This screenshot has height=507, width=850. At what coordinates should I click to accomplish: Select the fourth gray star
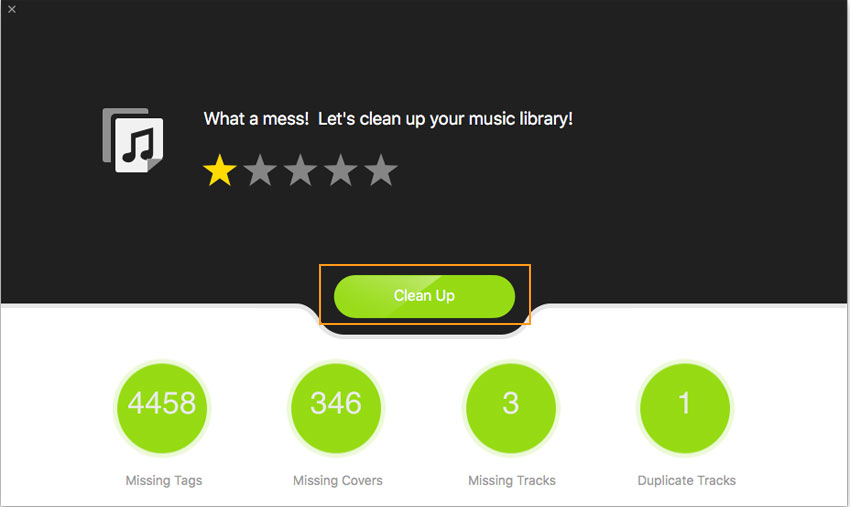(340, 170)
